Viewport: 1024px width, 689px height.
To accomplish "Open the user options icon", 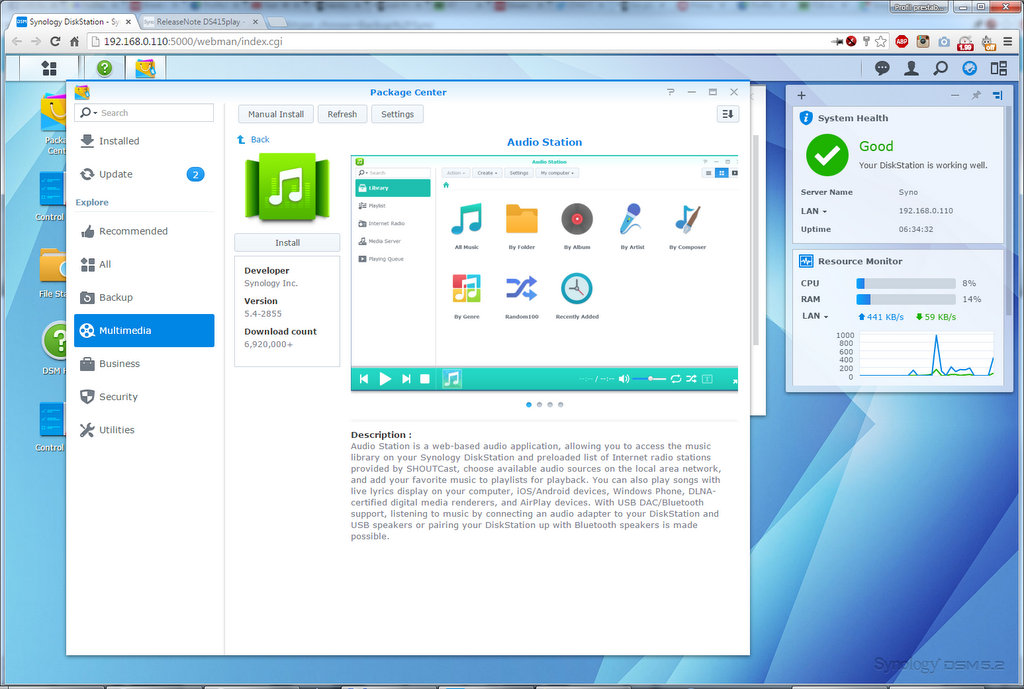I will [x=911, y=68].
